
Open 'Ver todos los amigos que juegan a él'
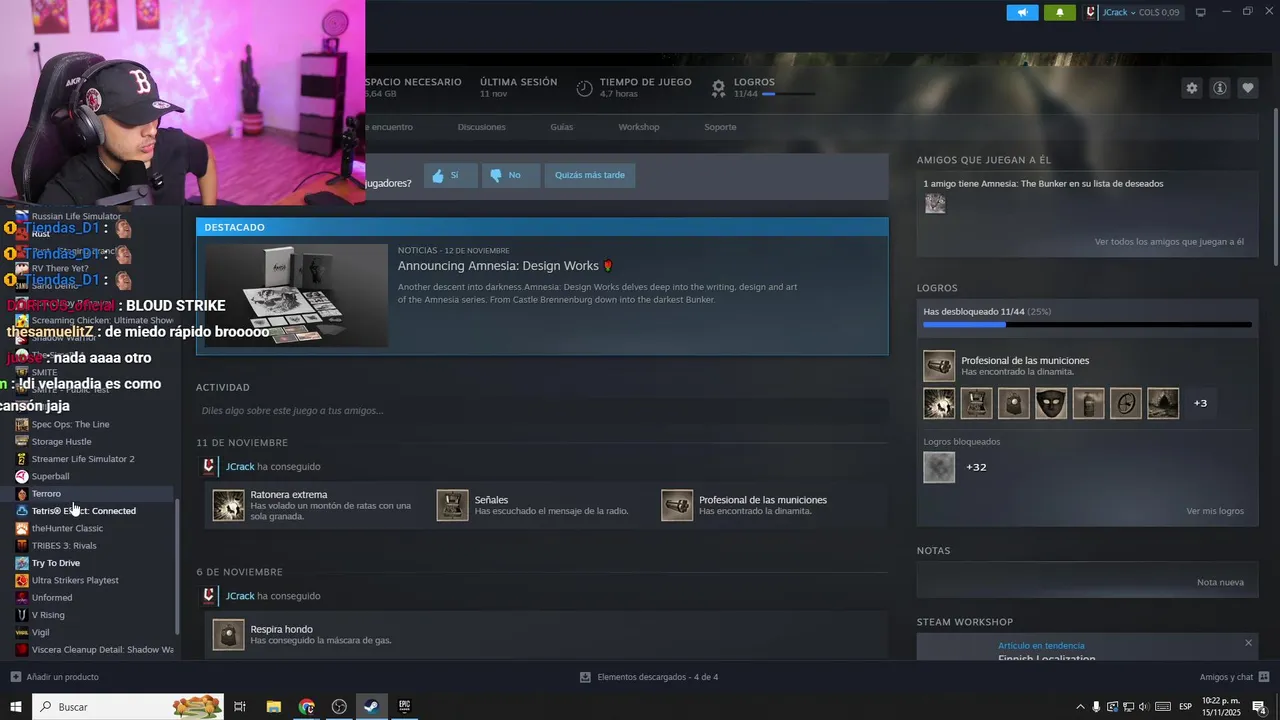(x=1169, y=242)
